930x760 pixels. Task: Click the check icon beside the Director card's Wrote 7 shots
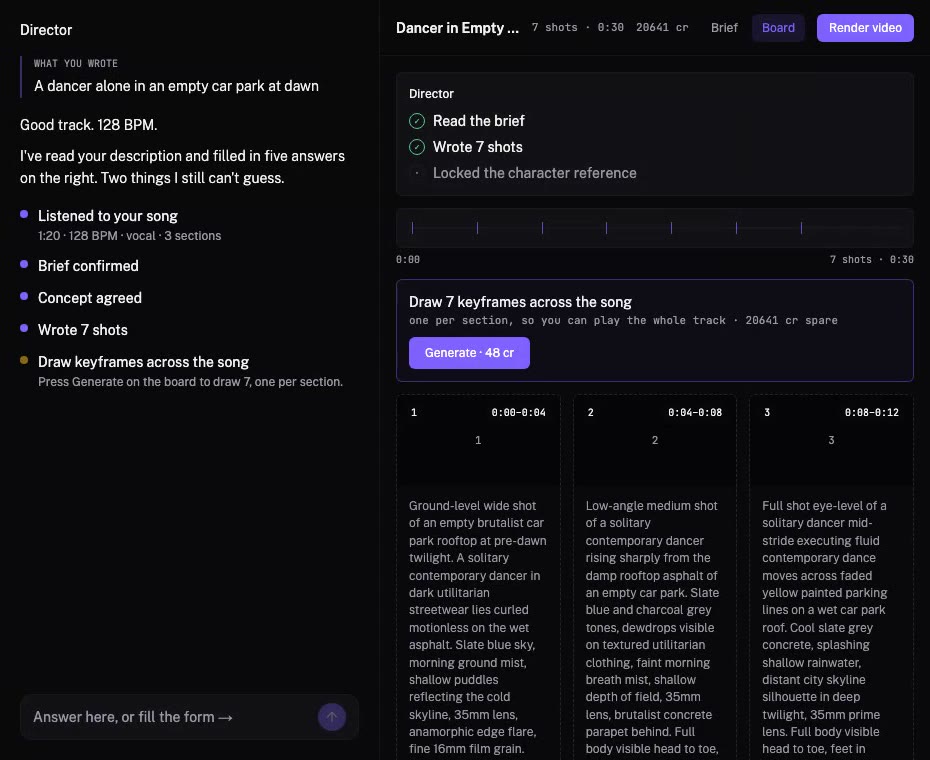(x=417, y=147)
